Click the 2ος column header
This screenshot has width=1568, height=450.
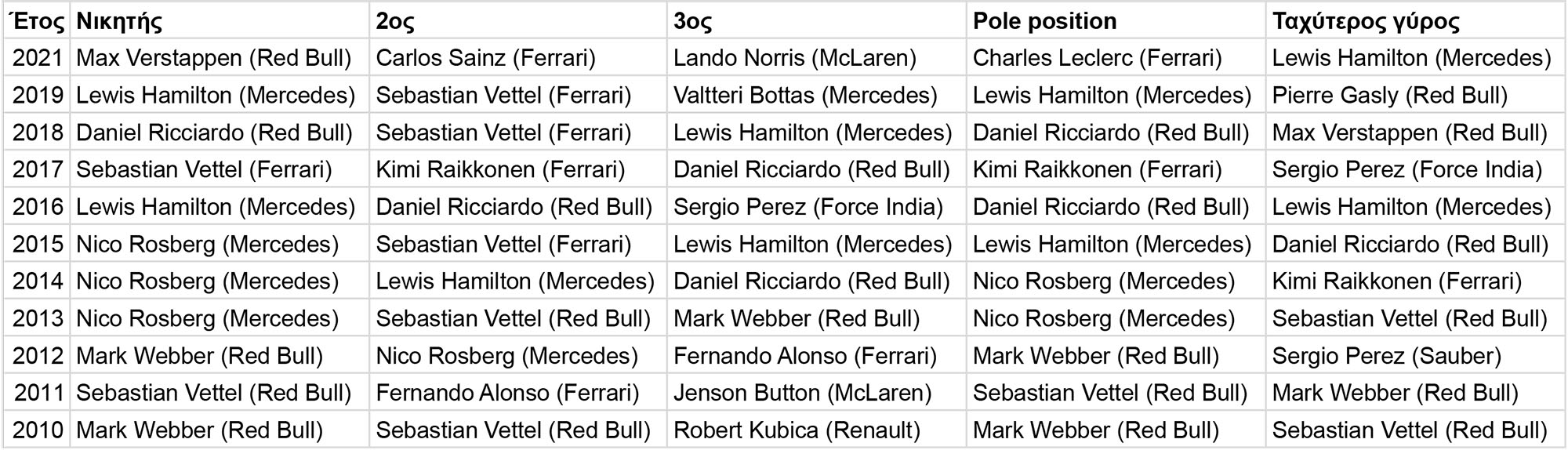(518, 21)
